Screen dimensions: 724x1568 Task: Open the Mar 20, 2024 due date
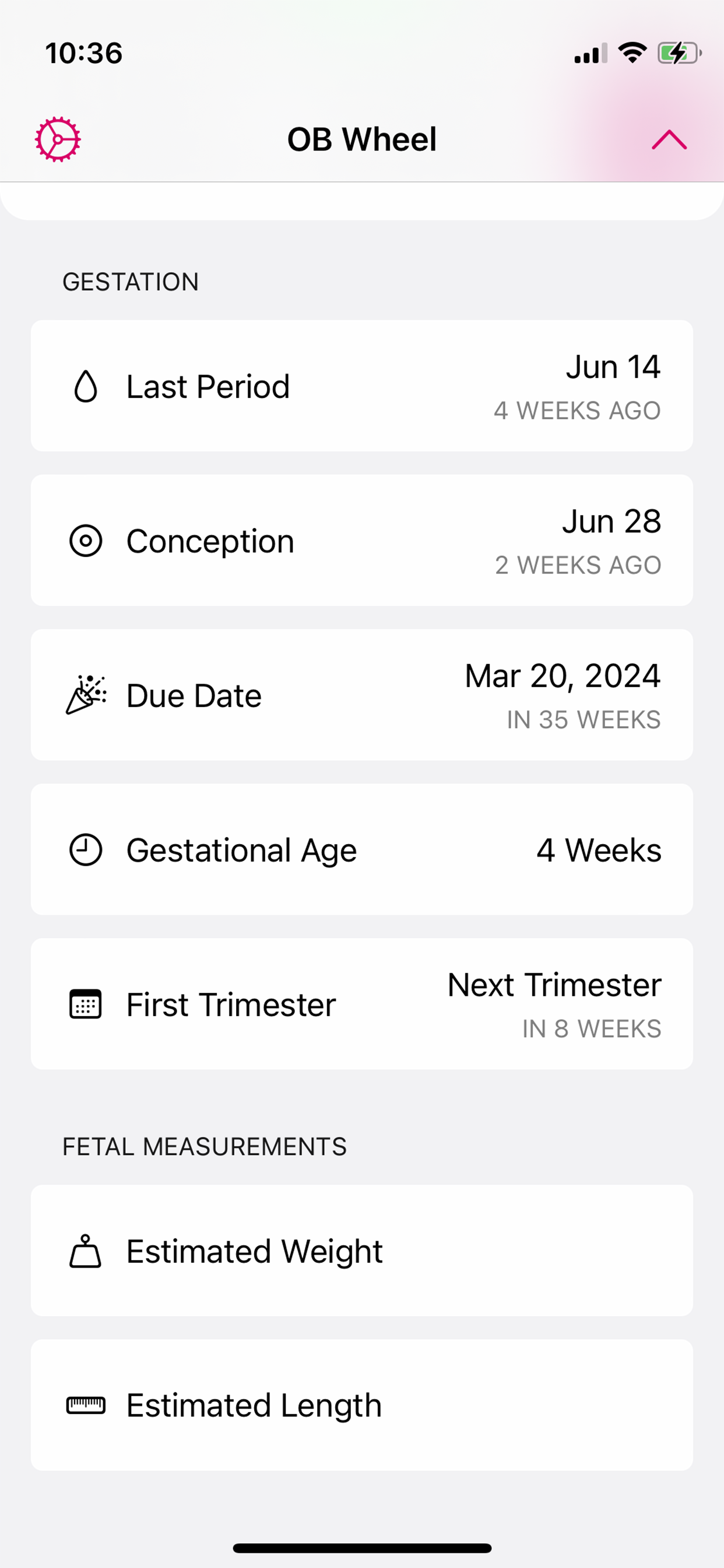(563, 676)
